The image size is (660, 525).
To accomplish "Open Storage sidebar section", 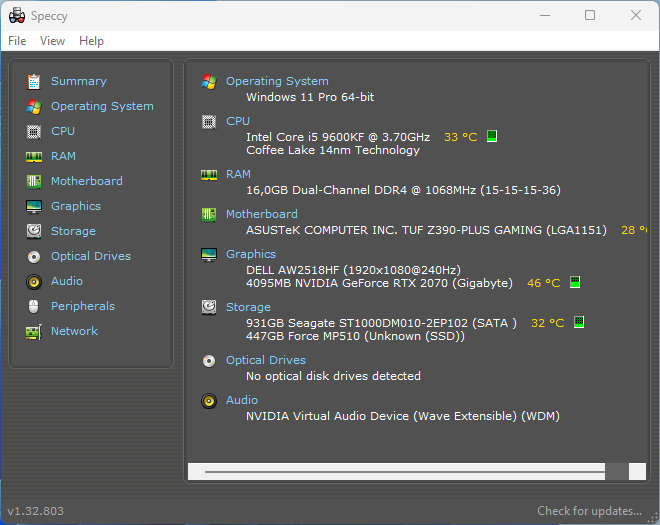I will tap(73, 231).
